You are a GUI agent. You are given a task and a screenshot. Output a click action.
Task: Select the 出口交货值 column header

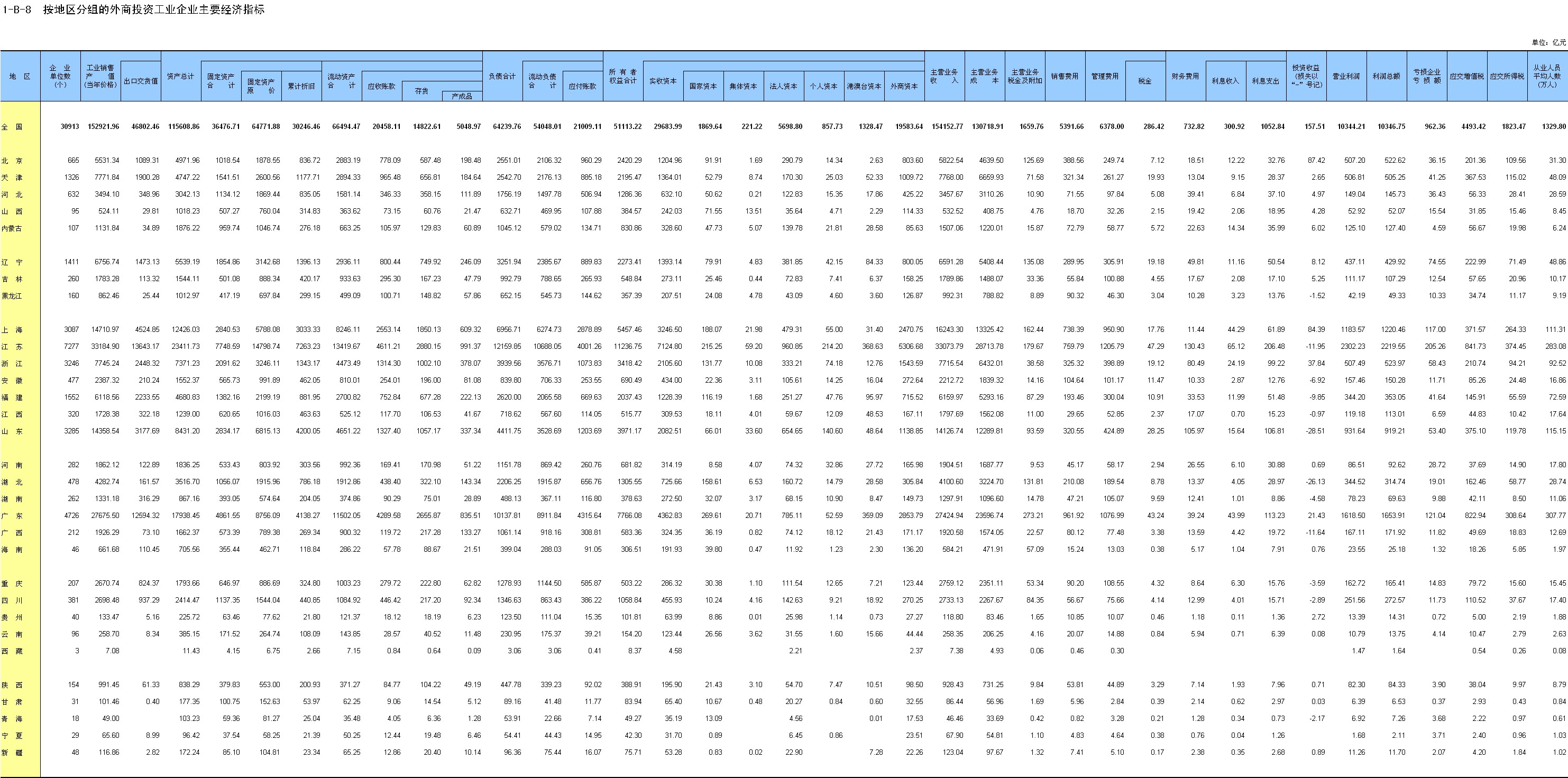tap(141, 80)
